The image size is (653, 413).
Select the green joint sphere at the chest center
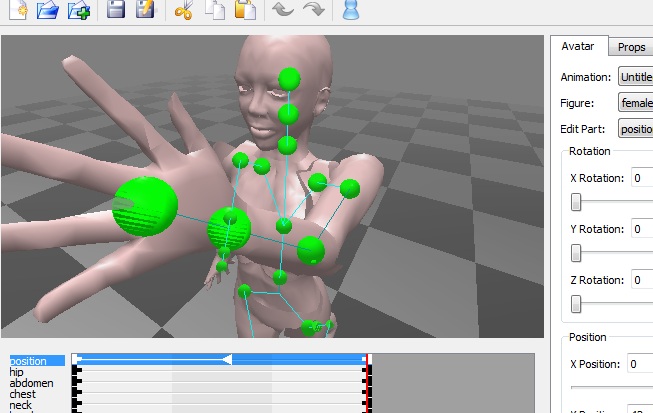pos(284,226)
